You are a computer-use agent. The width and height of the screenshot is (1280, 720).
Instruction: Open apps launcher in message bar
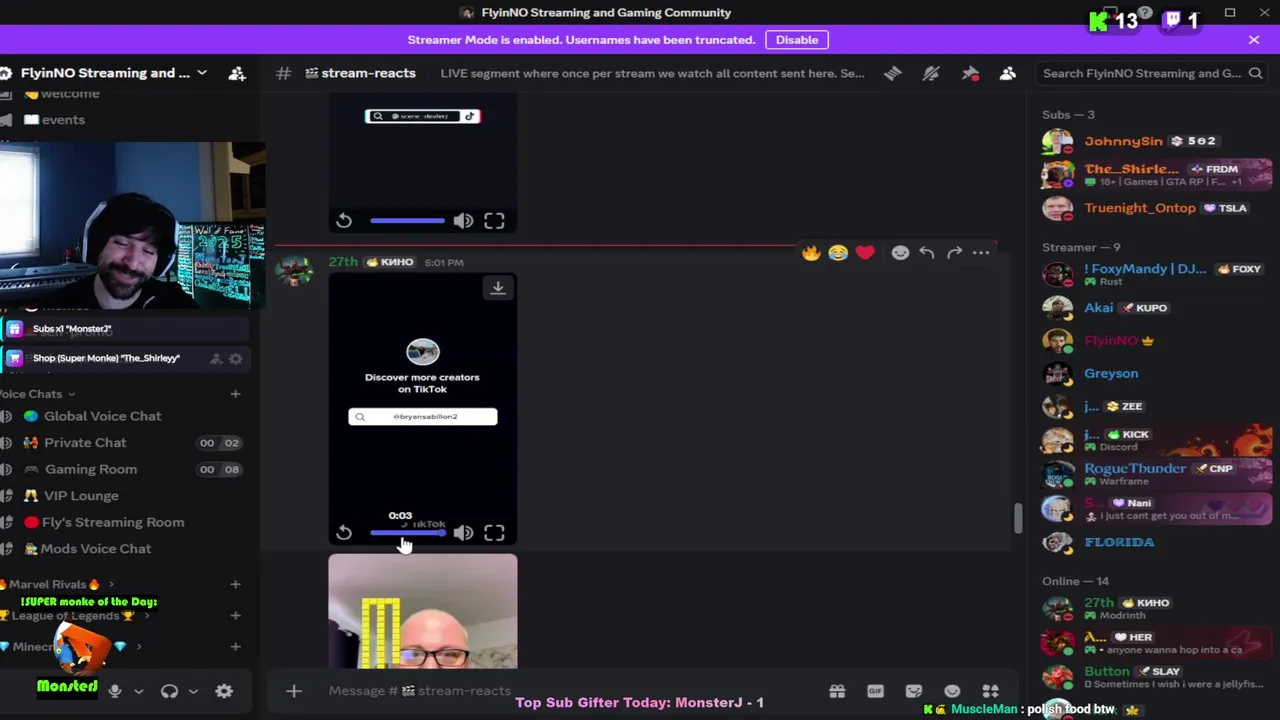point(990,691)
